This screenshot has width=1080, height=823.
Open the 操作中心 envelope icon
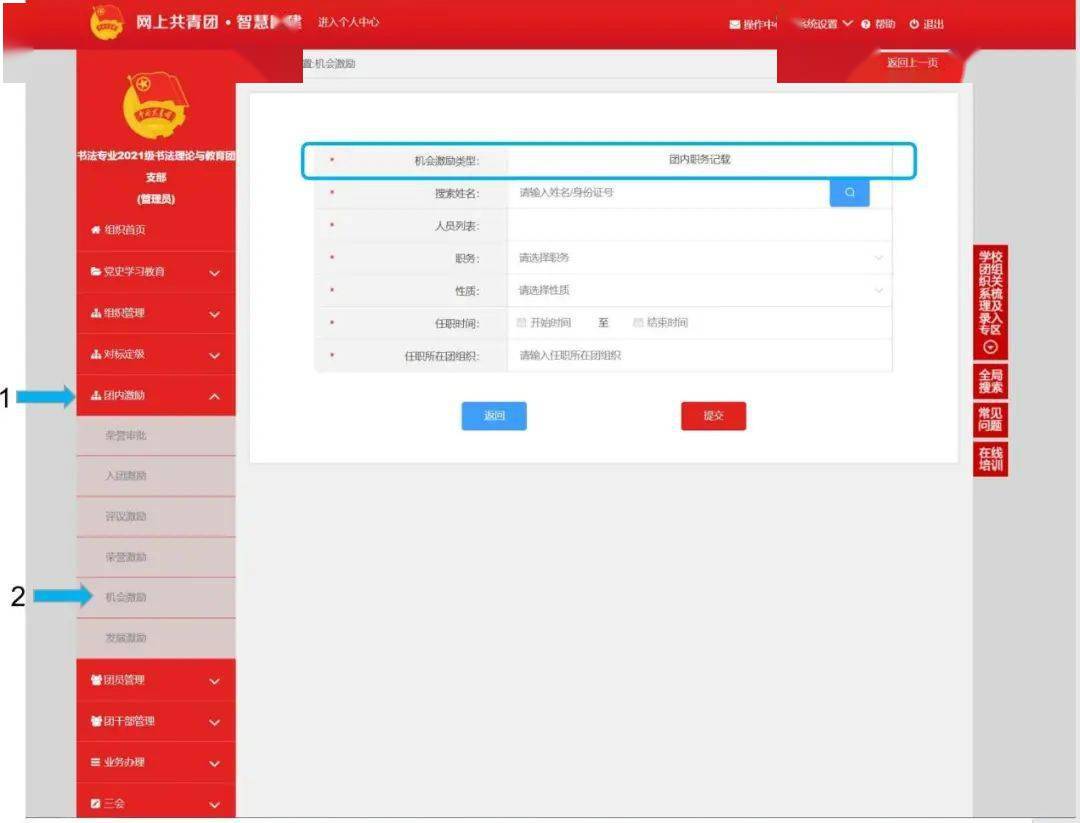[735, 22]
